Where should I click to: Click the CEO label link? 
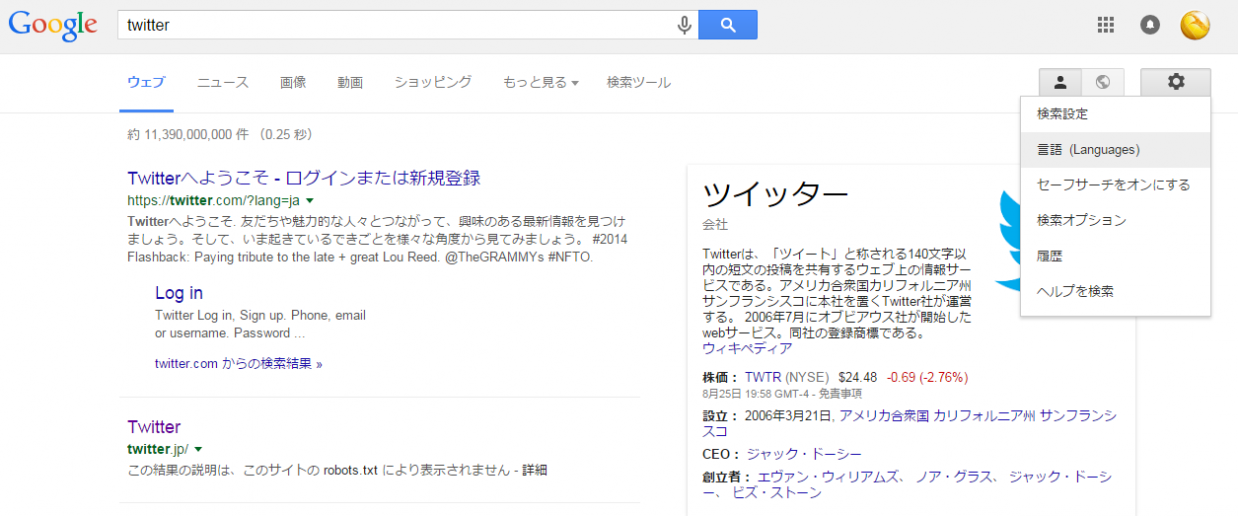721,454
